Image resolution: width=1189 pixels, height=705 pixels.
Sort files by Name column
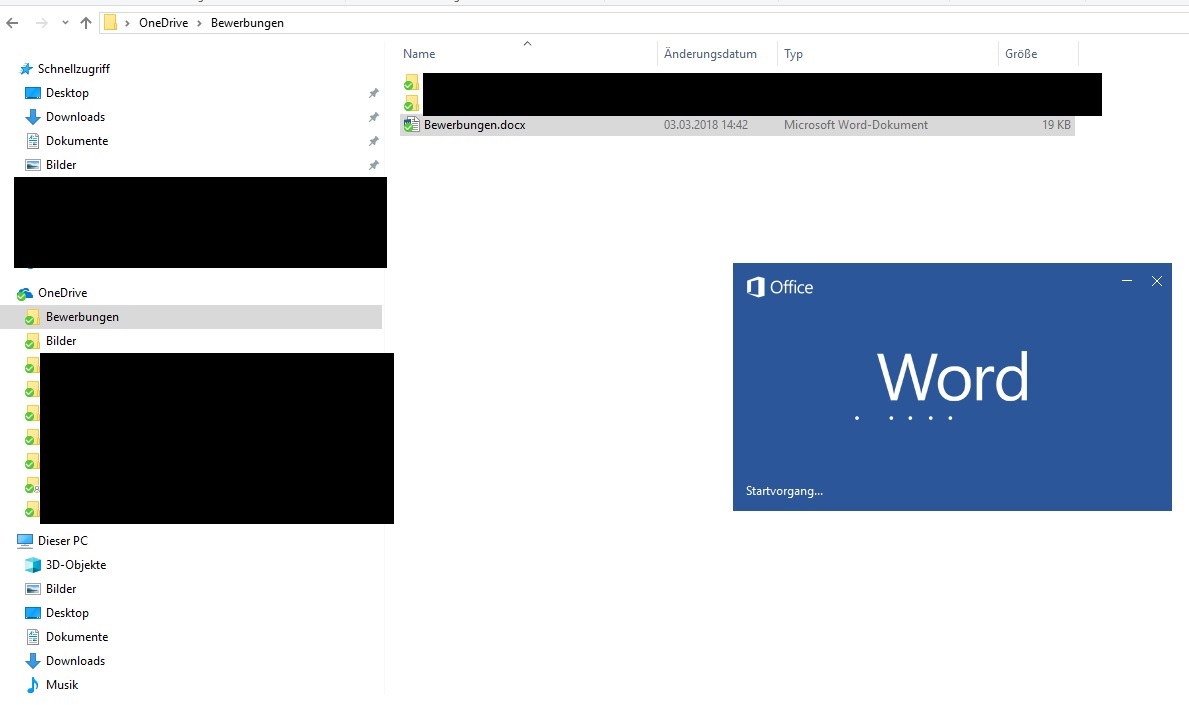(419, 54)
